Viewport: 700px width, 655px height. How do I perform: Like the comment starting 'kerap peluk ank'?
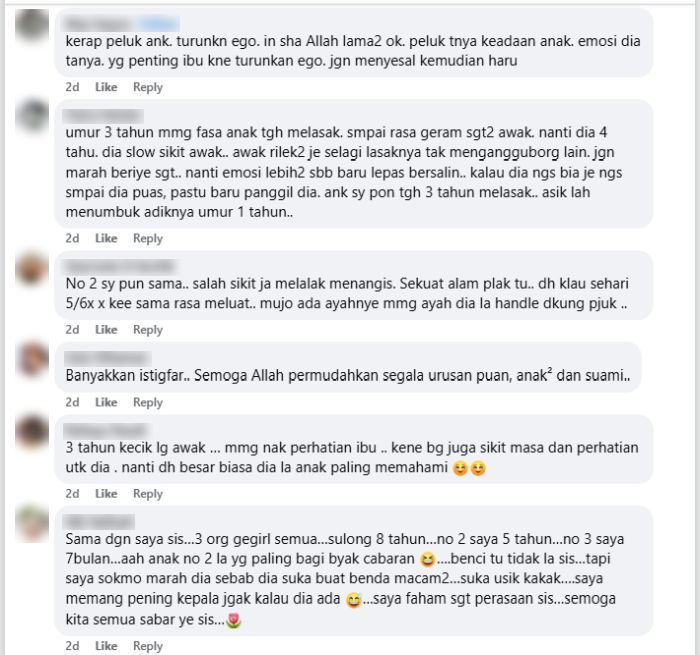click(x=106, y=87)
